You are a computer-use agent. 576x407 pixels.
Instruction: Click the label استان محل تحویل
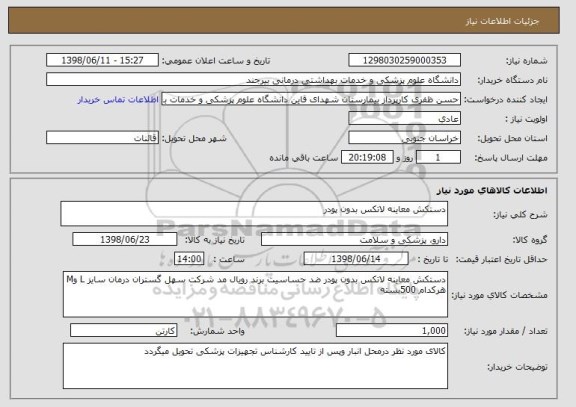click(512, 138)
